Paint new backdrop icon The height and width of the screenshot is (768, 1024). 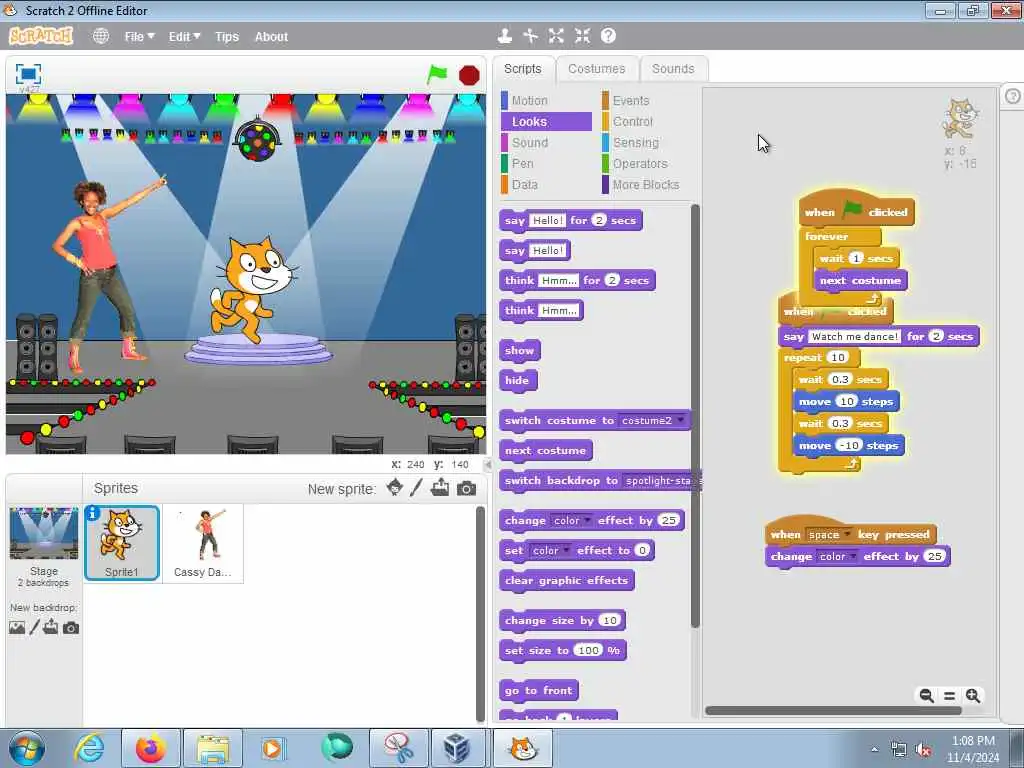[35, 628]
